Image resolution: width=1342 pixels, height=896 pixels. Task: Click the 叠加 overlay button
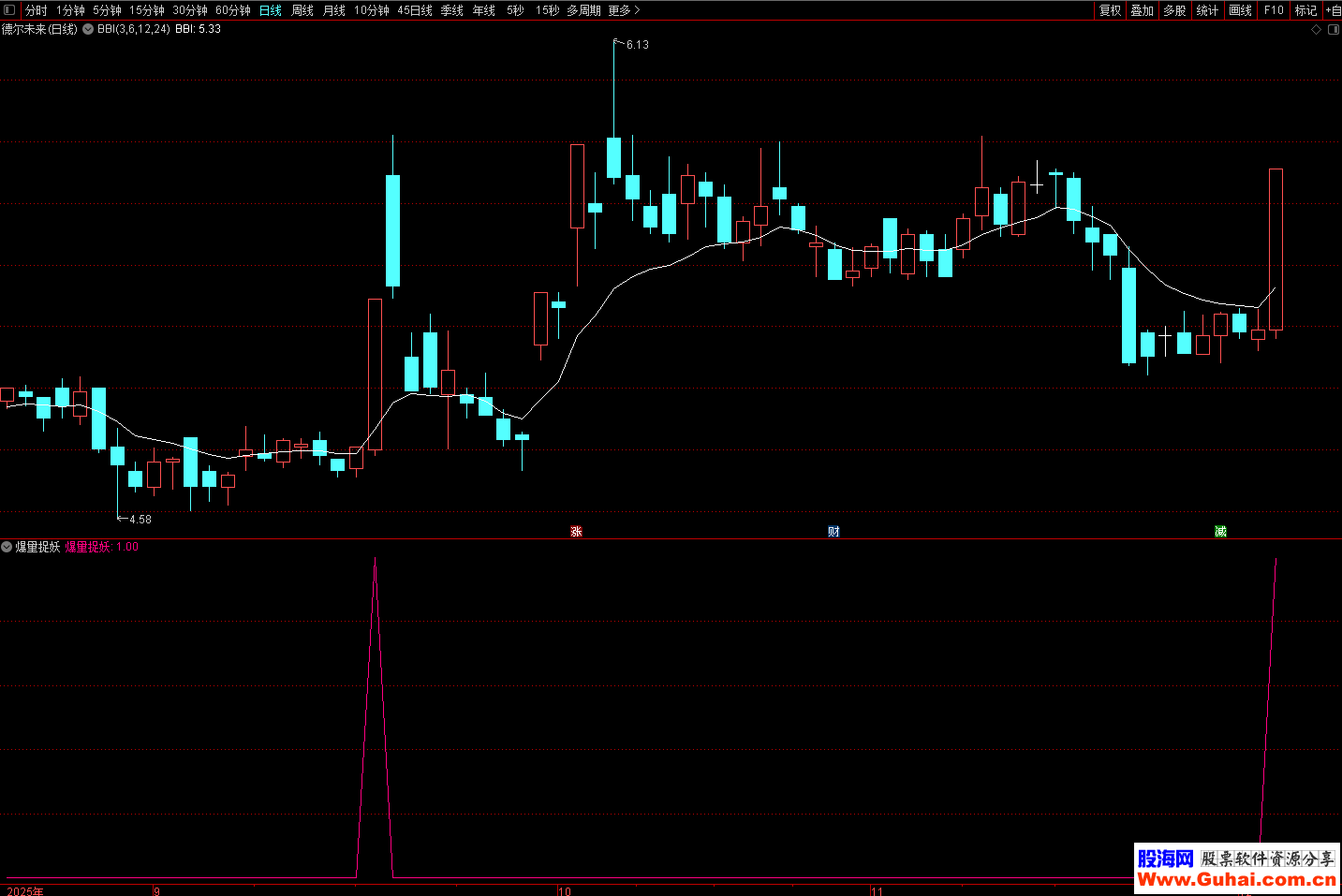pyautogui.click(x=1143, y=10)
